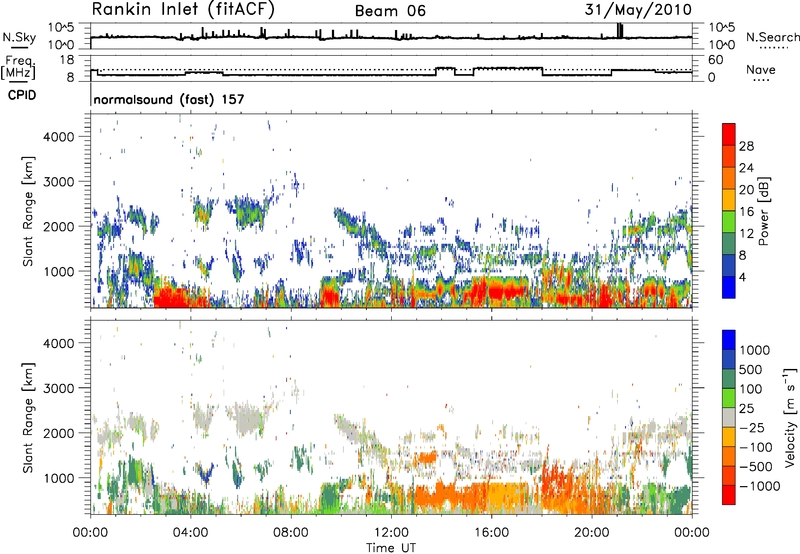Click the grey segment of velocity color bar
This screenshot has width=800, height=554.
(729, 417)
